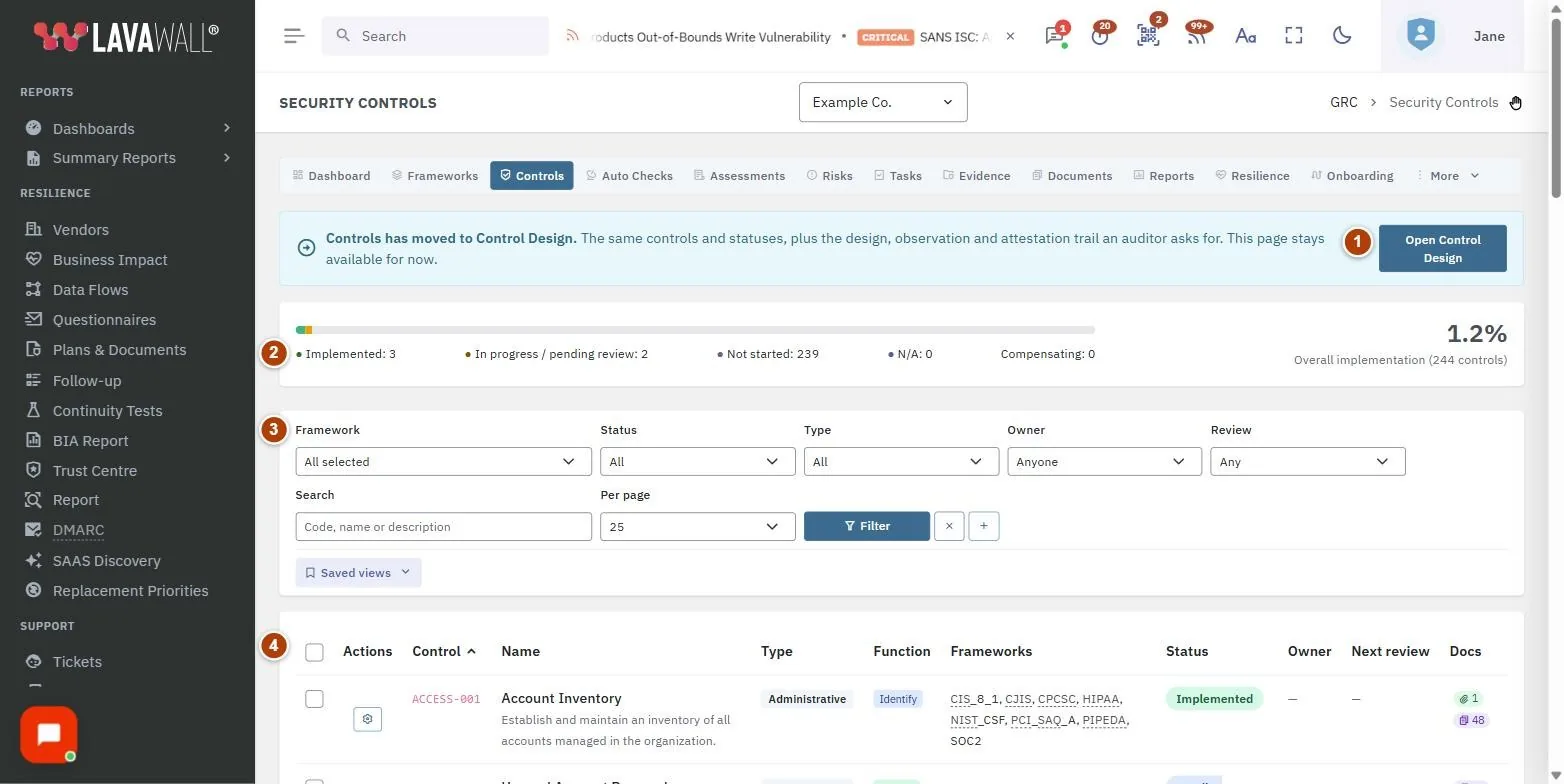Switch to the Onboarding tab
Viewport: 1564px width, 784px height.
(1352, 176)
